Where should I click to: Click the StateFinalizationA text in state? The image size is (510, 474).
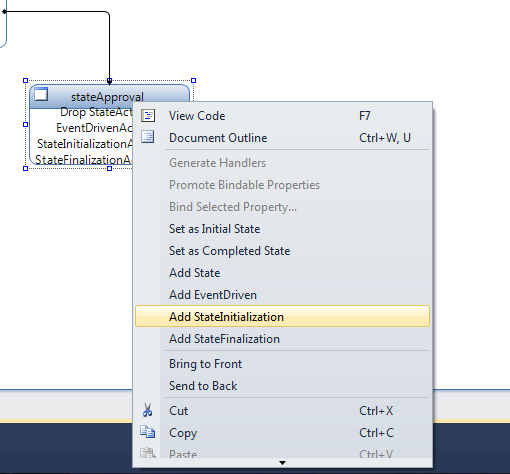(84, 160)
